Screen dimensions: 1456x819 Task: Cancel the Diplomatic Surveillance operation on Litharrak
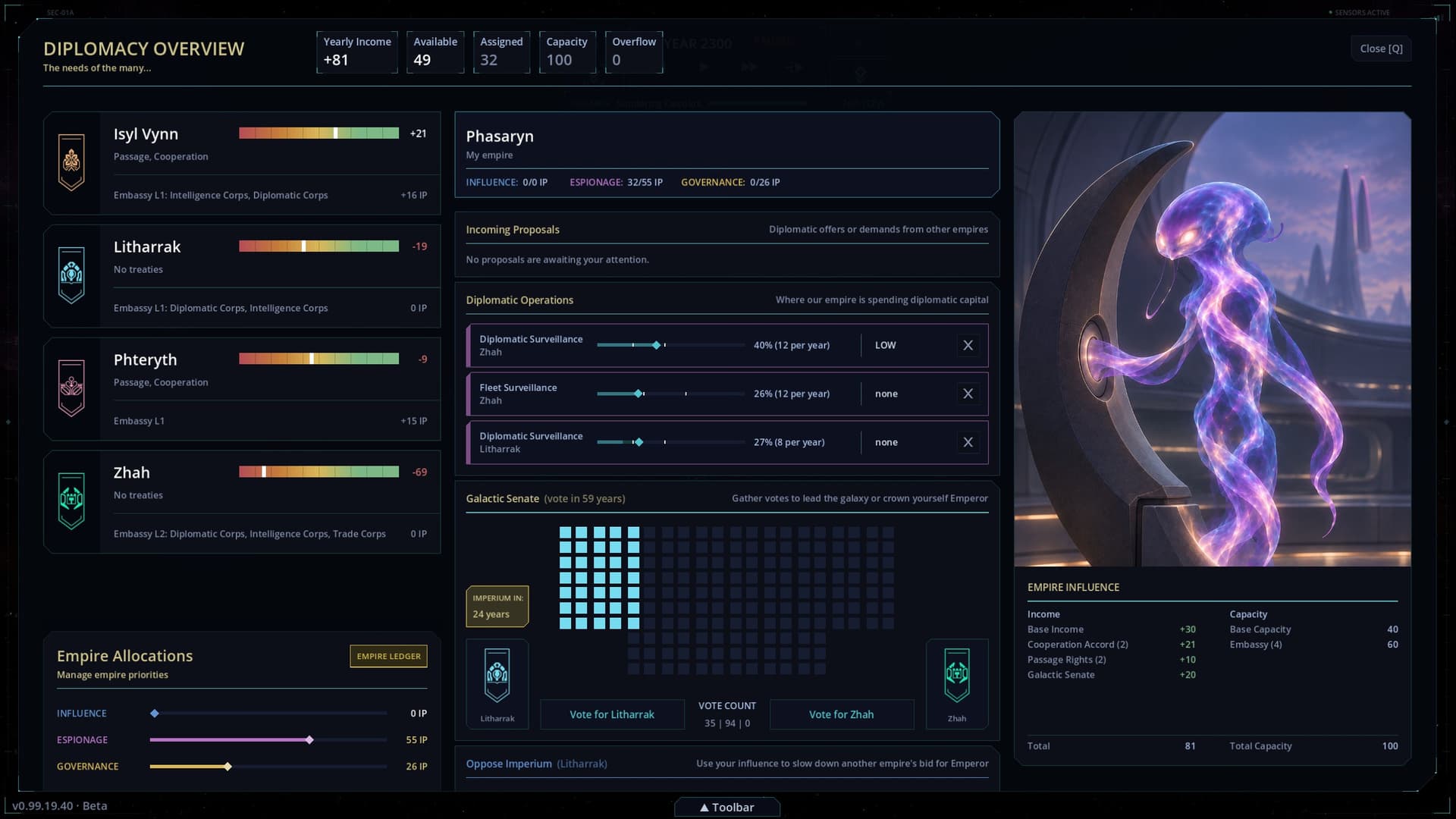tap(968, 442)
